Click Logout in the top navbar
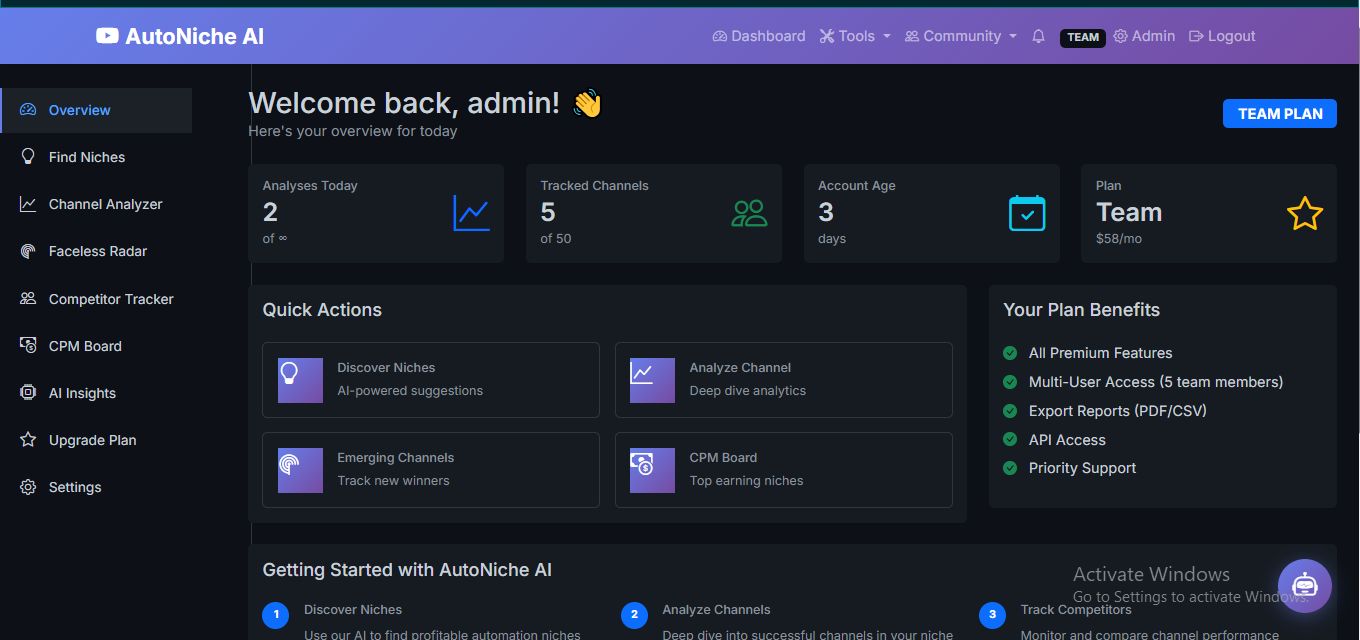Viewport: 1360px width, 640px height. 1222,36
